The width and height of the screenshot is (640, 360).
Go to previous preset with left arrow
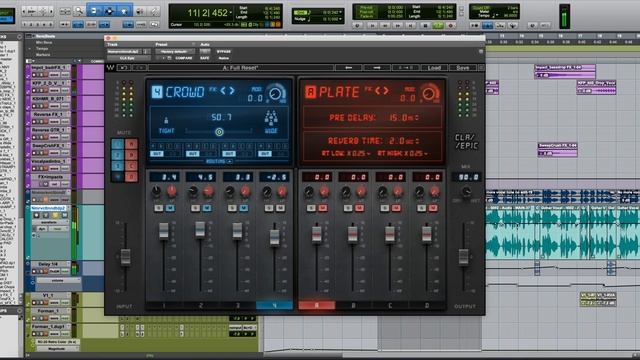pos(348,68)
